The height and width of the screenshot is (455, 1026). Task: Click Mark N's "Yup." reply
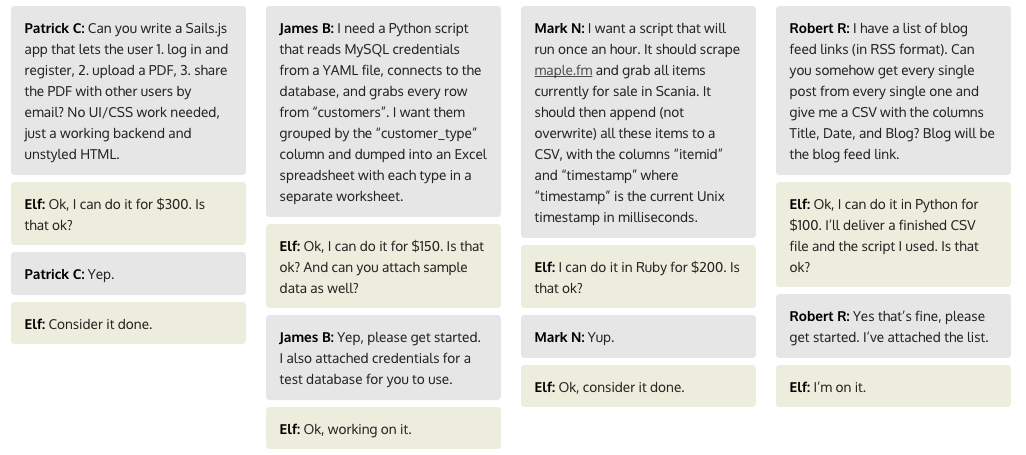tap(638, 337)
